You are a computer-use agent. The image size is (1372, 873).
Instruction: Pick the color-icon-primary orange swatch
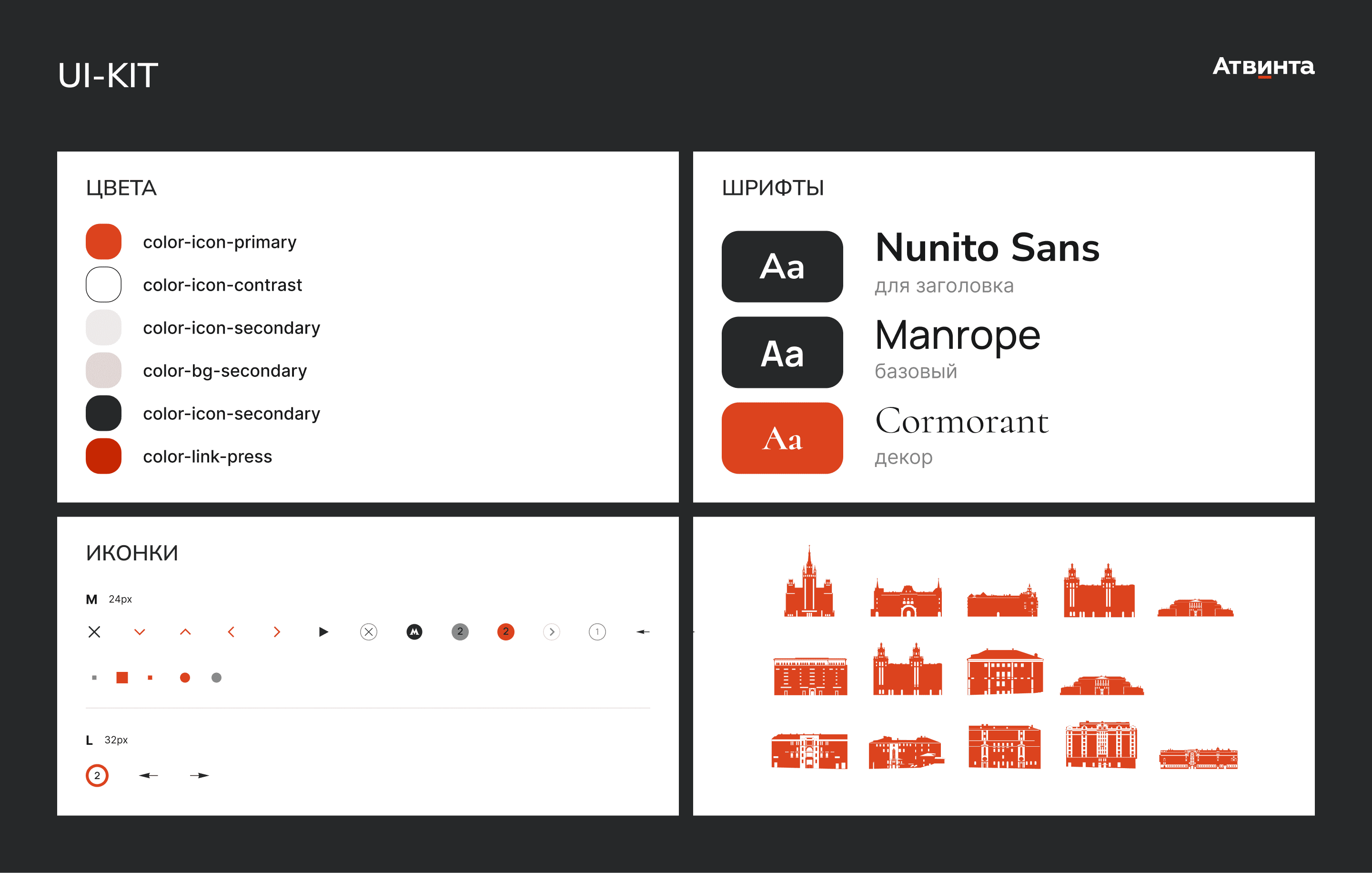(104, 242)
